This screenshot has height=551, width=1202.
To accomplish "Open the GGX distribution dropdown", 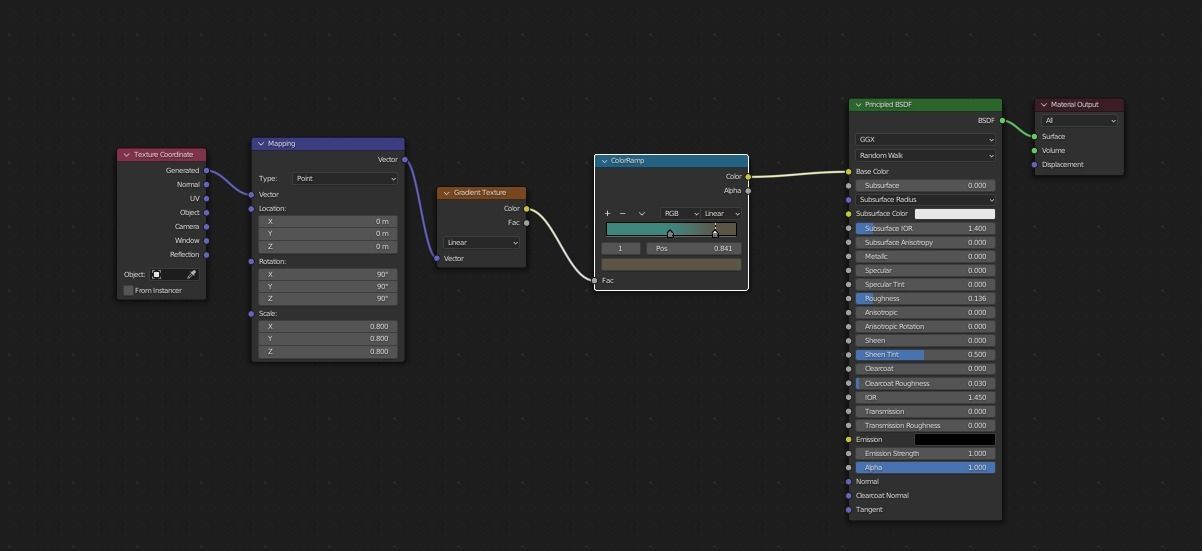I will coord(925,139).
